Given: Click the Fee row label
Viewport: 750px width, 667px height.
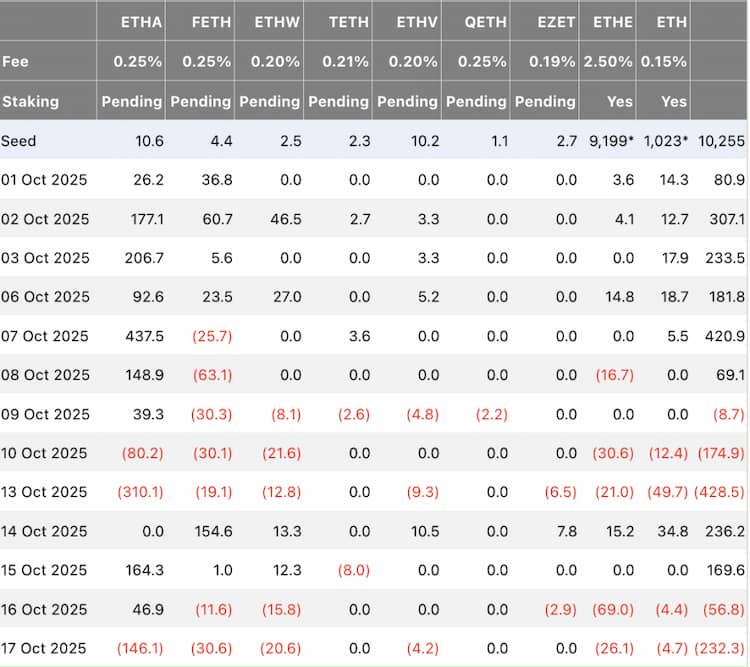Looking at the screenshot, I should point(15,61).
